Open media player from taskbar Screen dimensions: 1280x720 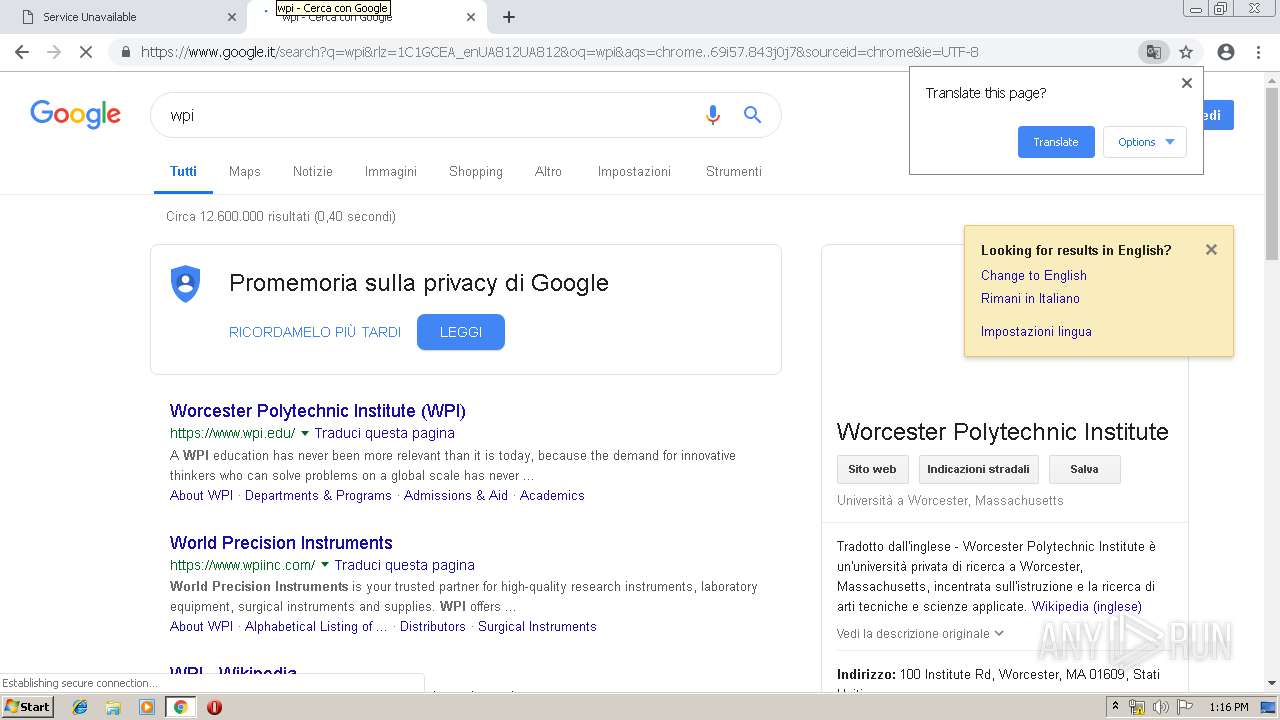[147, 707]
